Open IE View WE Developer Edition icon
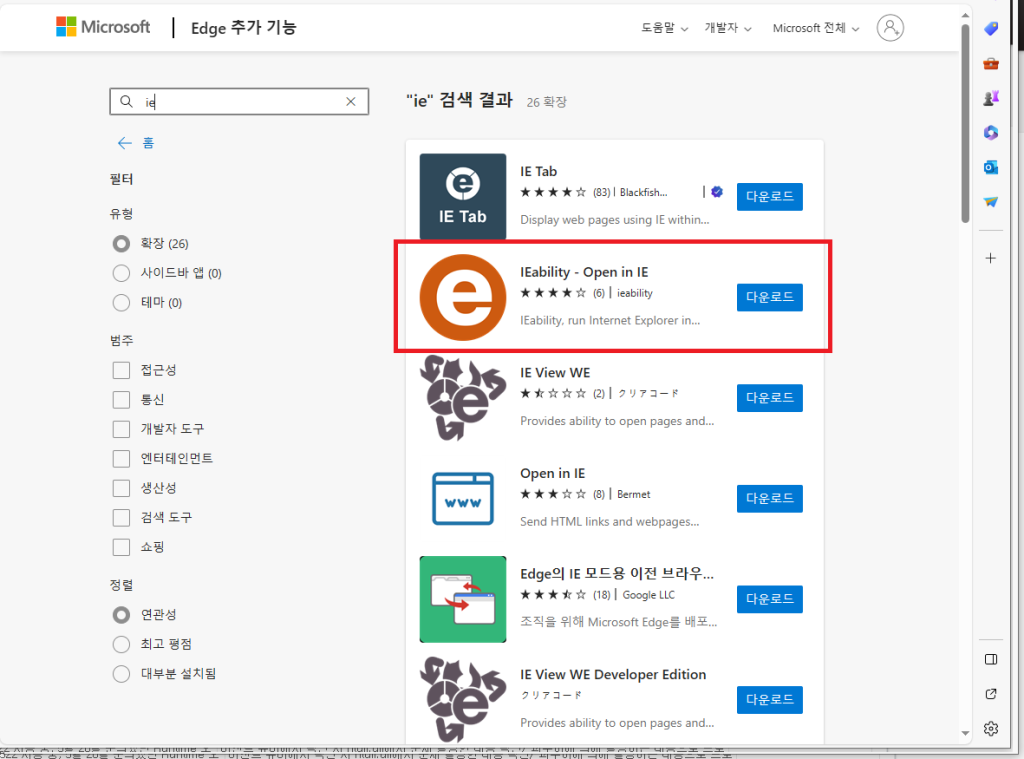This screenshot has height=759, width=1024. pos(462,700)
